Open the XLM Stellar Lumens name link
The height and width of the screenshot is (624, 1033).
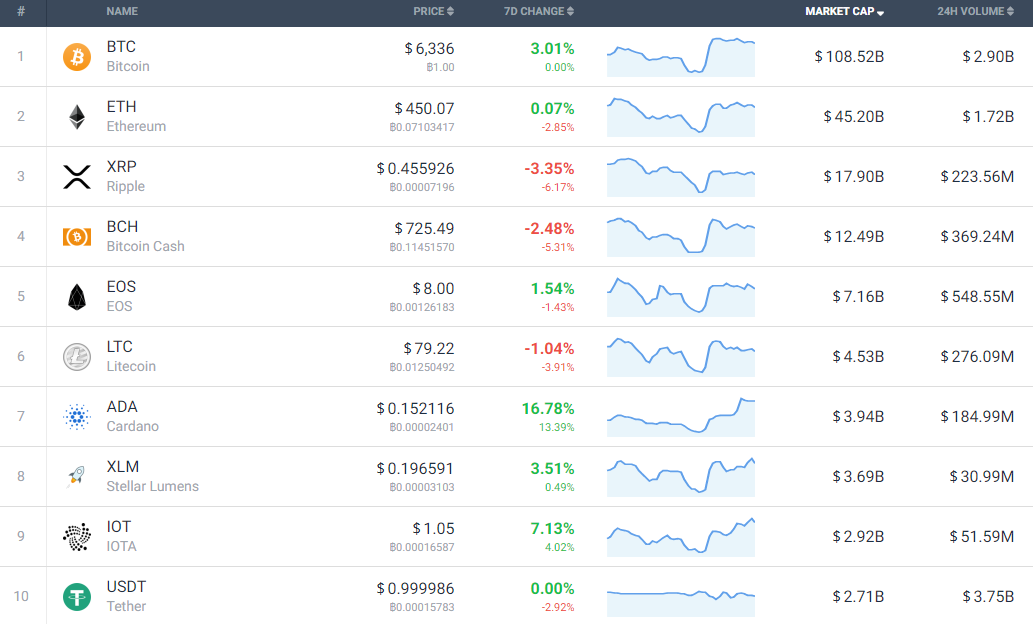pyautogui.click(x=152, y=476)
